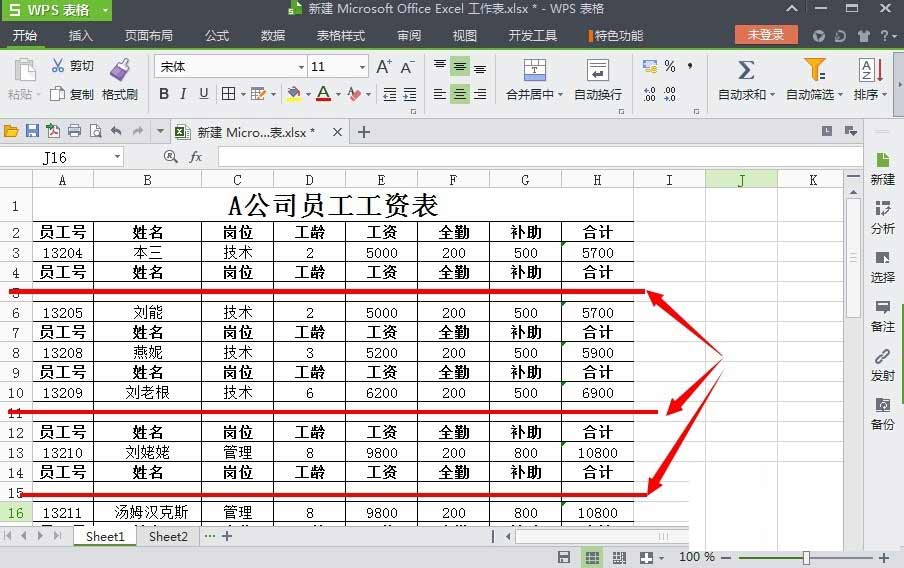Expand the font size dropdown showing 11
This screenshot has height=568, width=904.
[362, 67]
